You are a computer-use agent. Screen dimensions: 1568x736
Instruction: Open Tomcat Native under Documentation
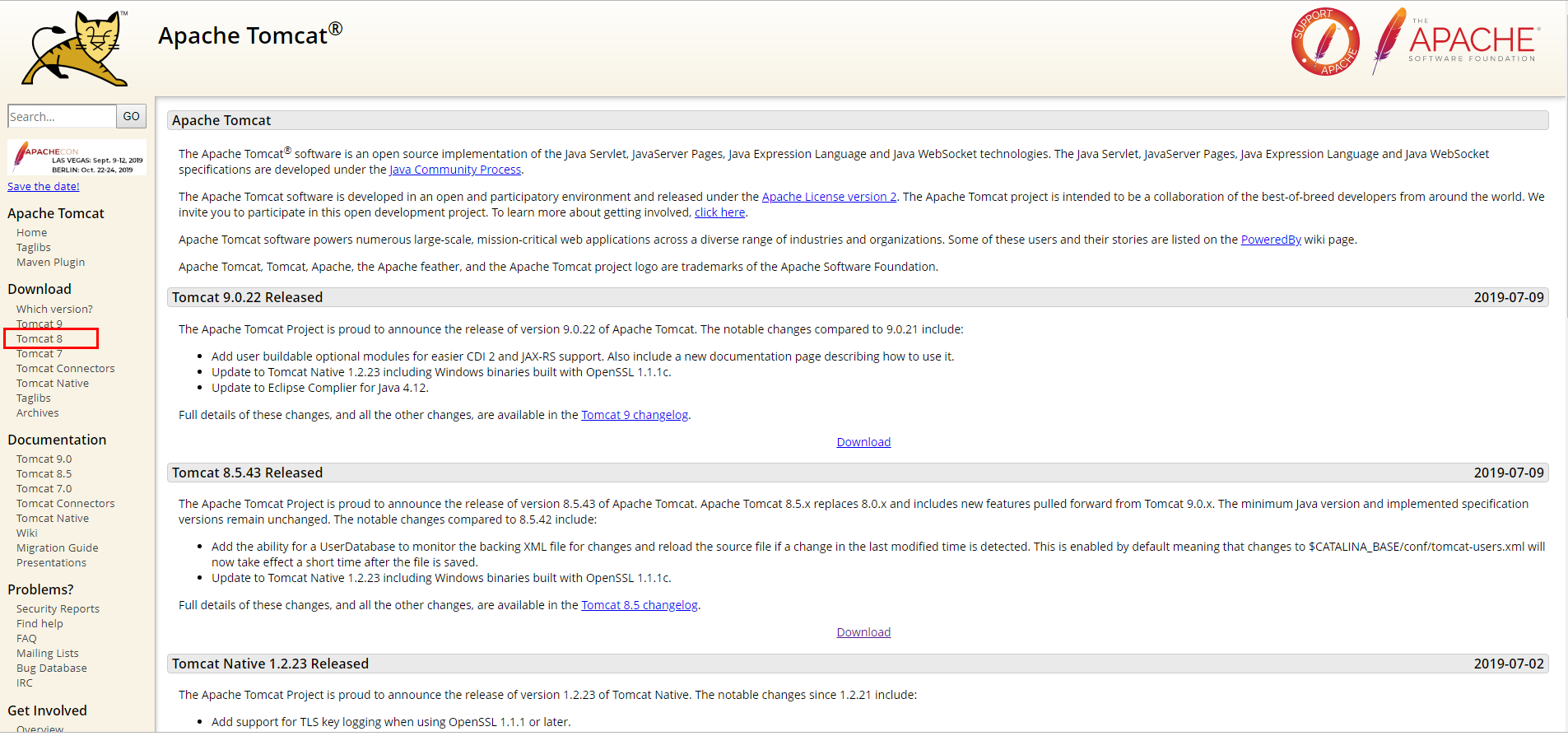[x=53, y=519]
